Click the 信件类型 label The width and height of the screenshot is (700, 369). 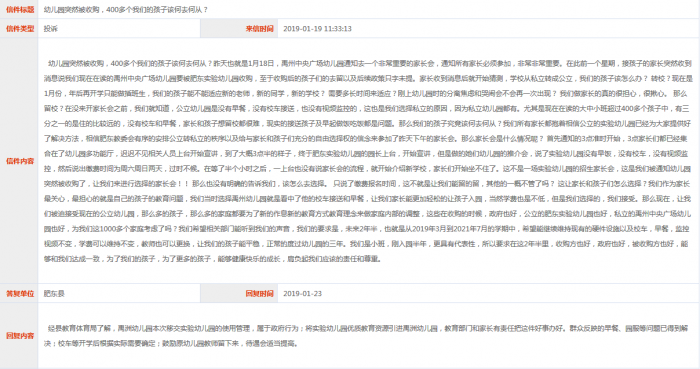coord(20,29)
